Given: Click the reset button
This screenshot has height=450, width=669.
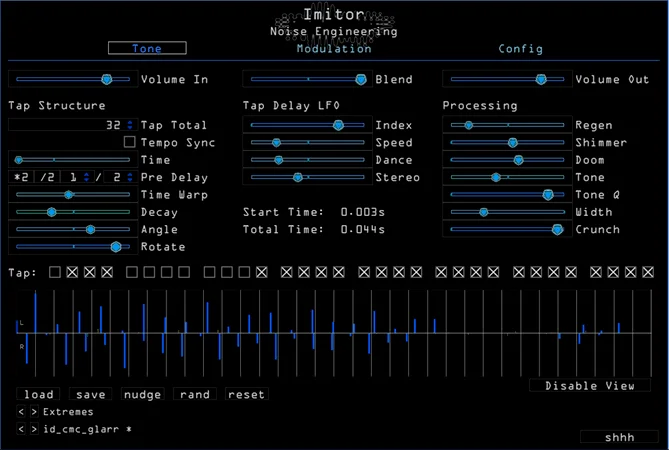Looking at the screenshot, I should click(x=246, y=394).
